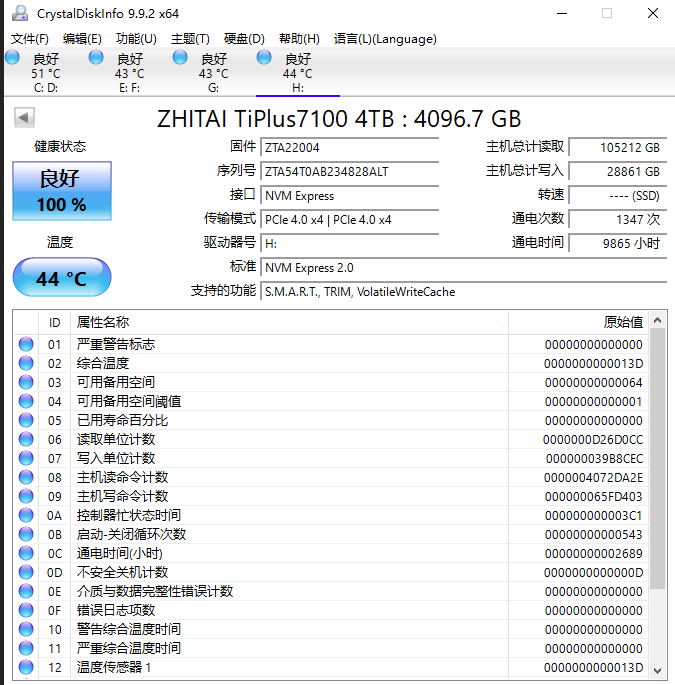Click status orb for attribute 03 可用备用空间
The height and width of the screenshot is (685, 675).
26,382
